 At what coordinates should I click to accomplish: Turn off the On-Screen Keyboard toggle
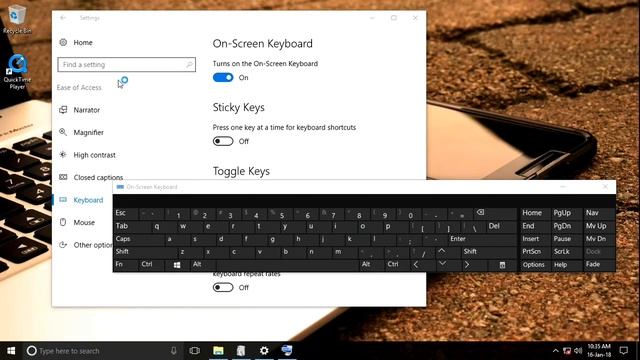point(223,78)
